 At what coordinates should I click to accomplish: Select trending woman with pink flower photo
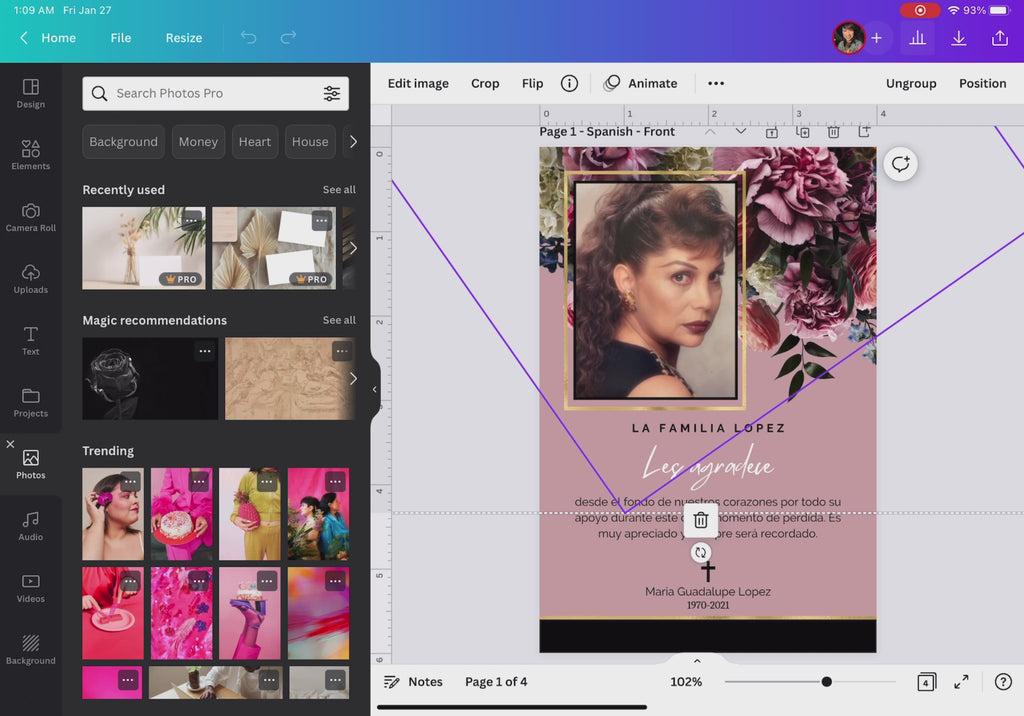click(113, 514)
